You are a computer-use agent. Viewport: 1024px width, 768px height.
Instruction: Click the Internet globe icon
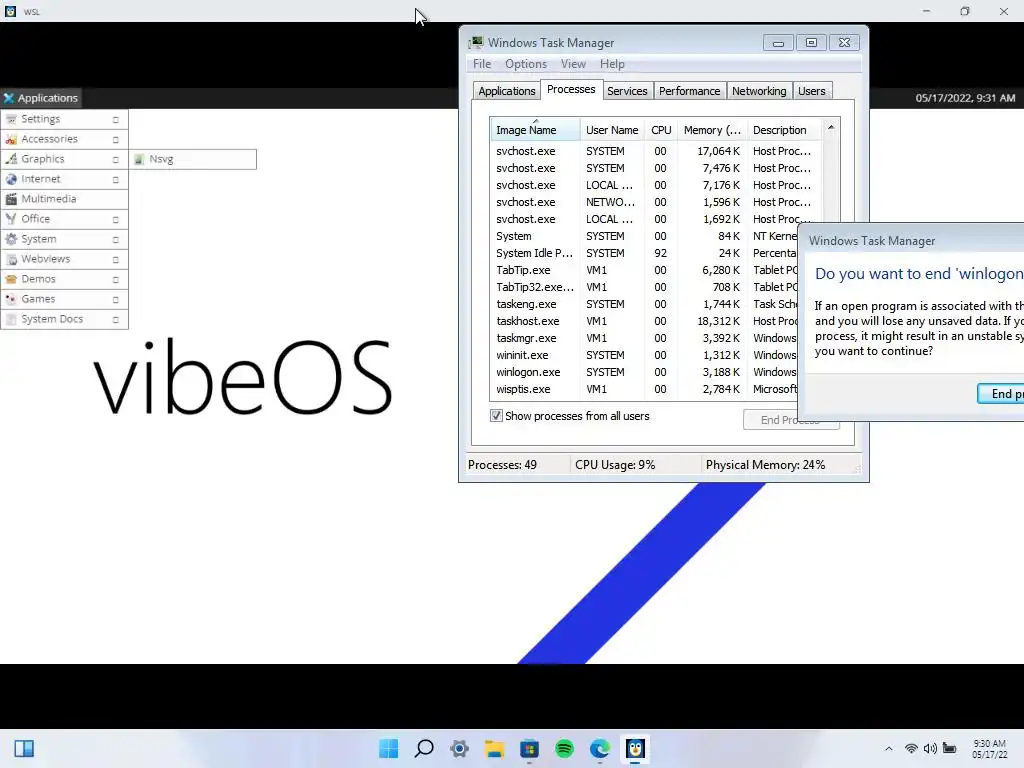click(x=11, y=179)
